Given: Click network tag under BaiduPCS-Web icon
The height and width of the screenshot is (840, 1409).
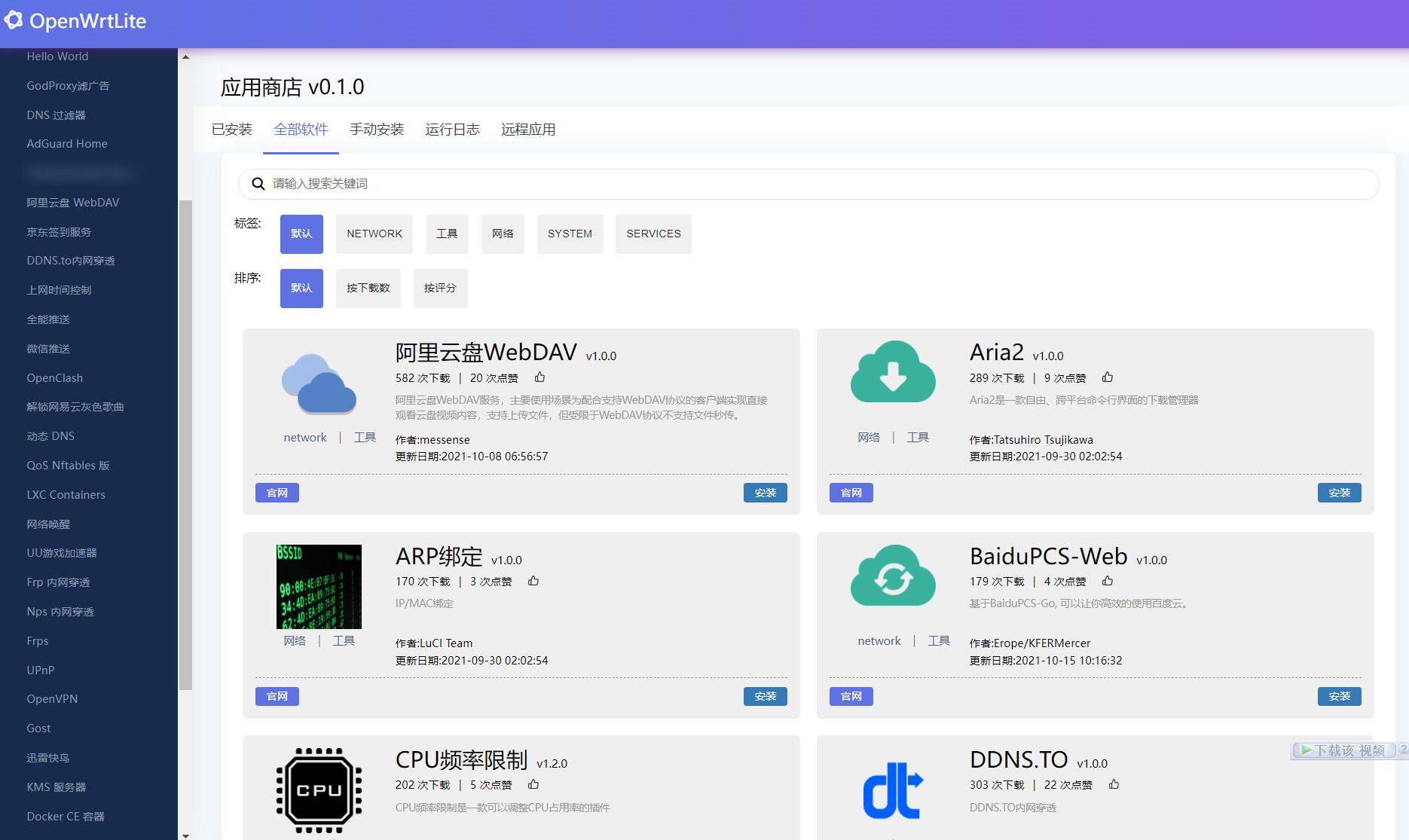Looking at the screenshot, I should click(879, 641).
